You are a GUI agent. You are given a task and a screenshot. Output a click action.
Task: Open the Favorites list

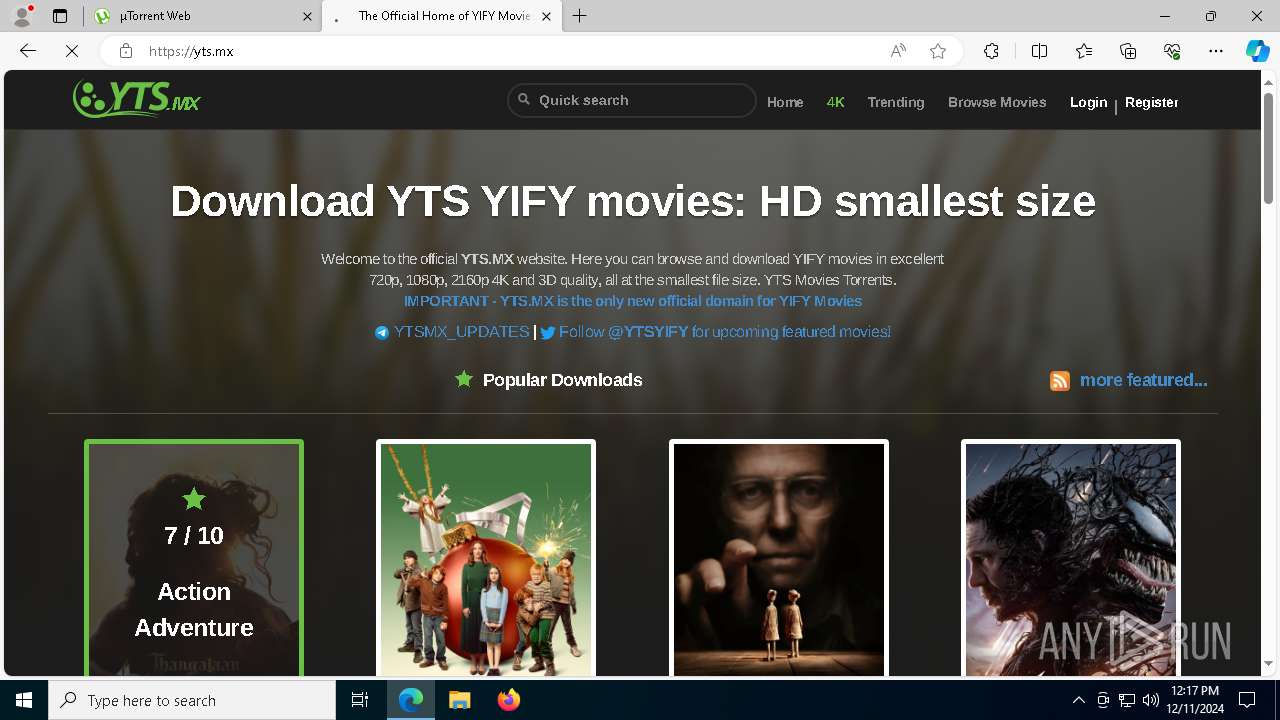click(x=1084, y=51)
